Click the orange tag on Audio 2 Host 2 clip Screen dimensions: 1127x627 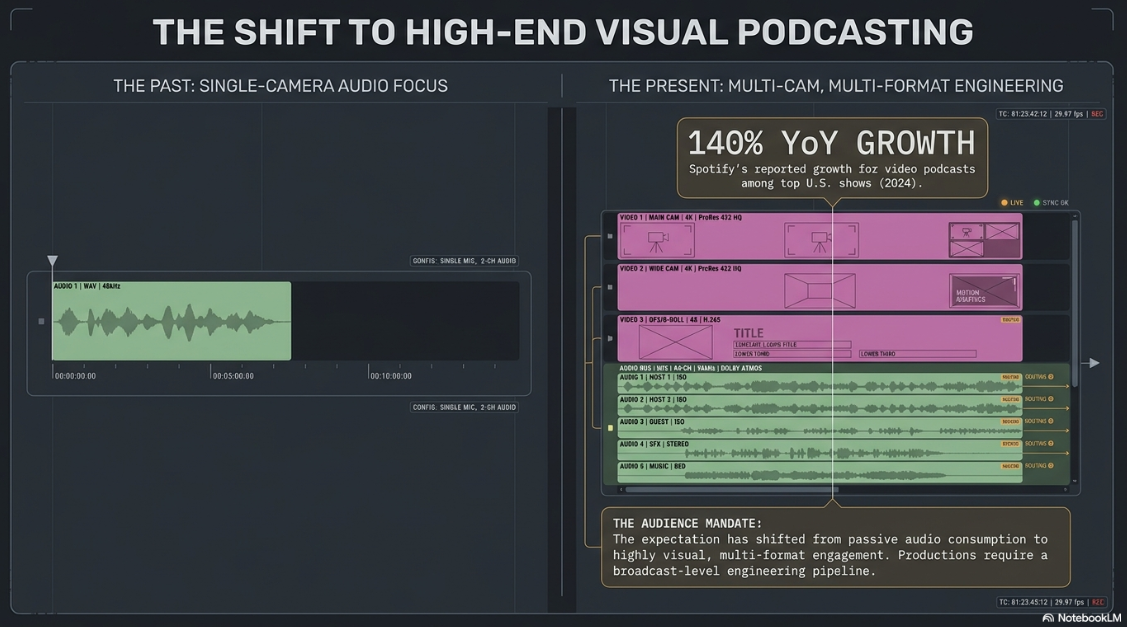pyautogui.click(x=1011, y=399)
